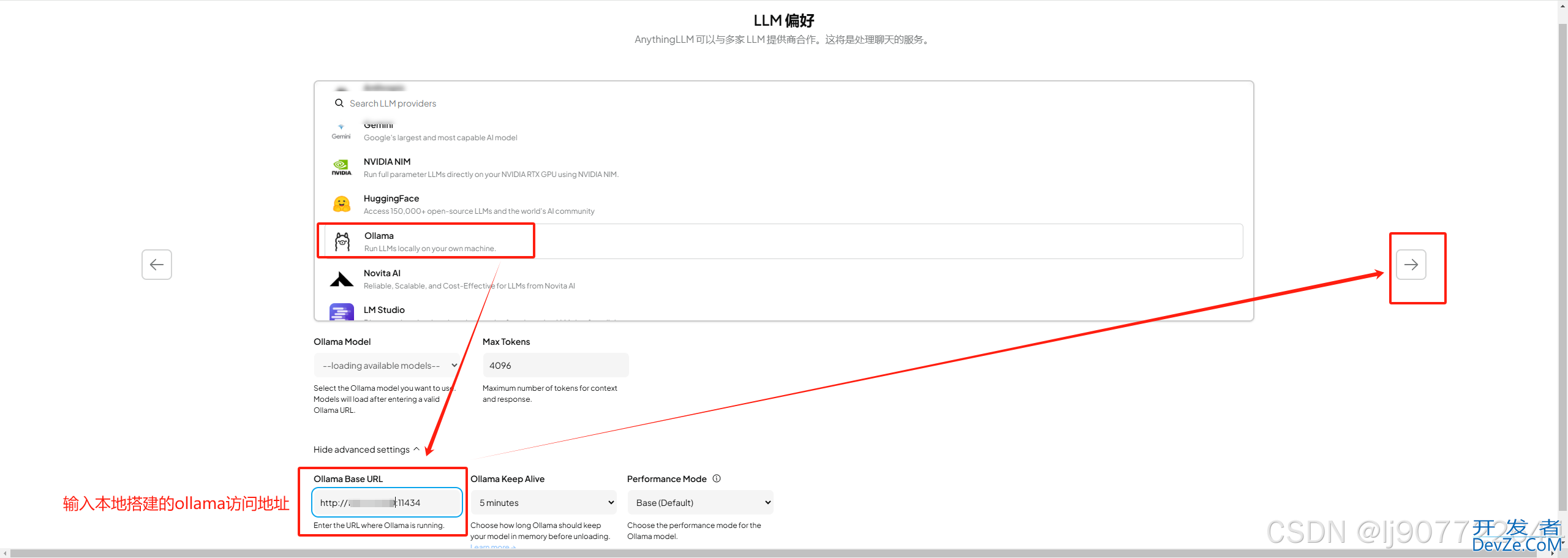Viewport: 1568px width, 558px height.
Task: Open the Ollama Model dropdown
Action: tap(387, 365)
